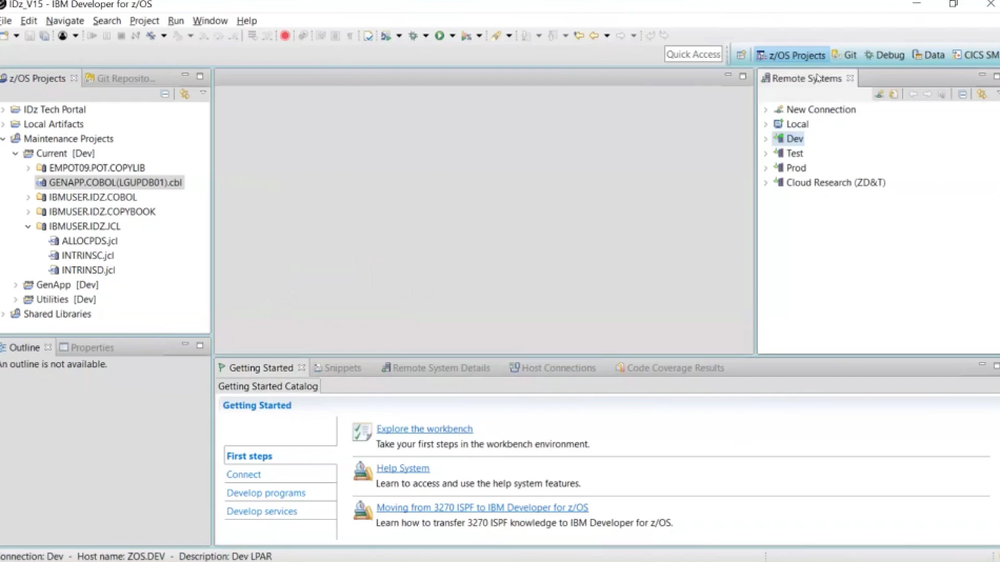This screenshot has width=1000, height=562.
Task: Open the Code Coverage Results tab
Action: [x=670, y=368]
